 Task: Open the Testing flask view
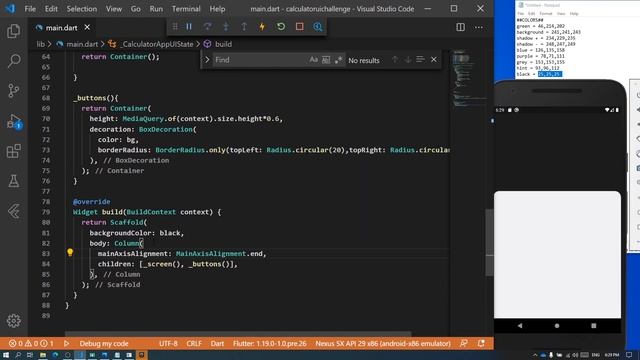tap(13, 181)
